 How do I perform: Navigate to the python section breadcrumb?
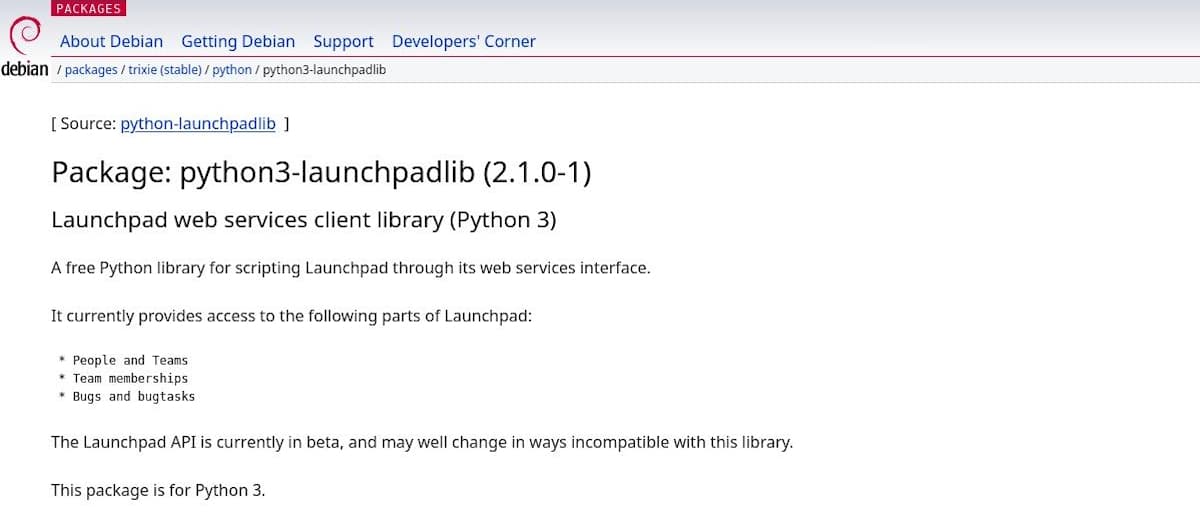pos(232,70)
